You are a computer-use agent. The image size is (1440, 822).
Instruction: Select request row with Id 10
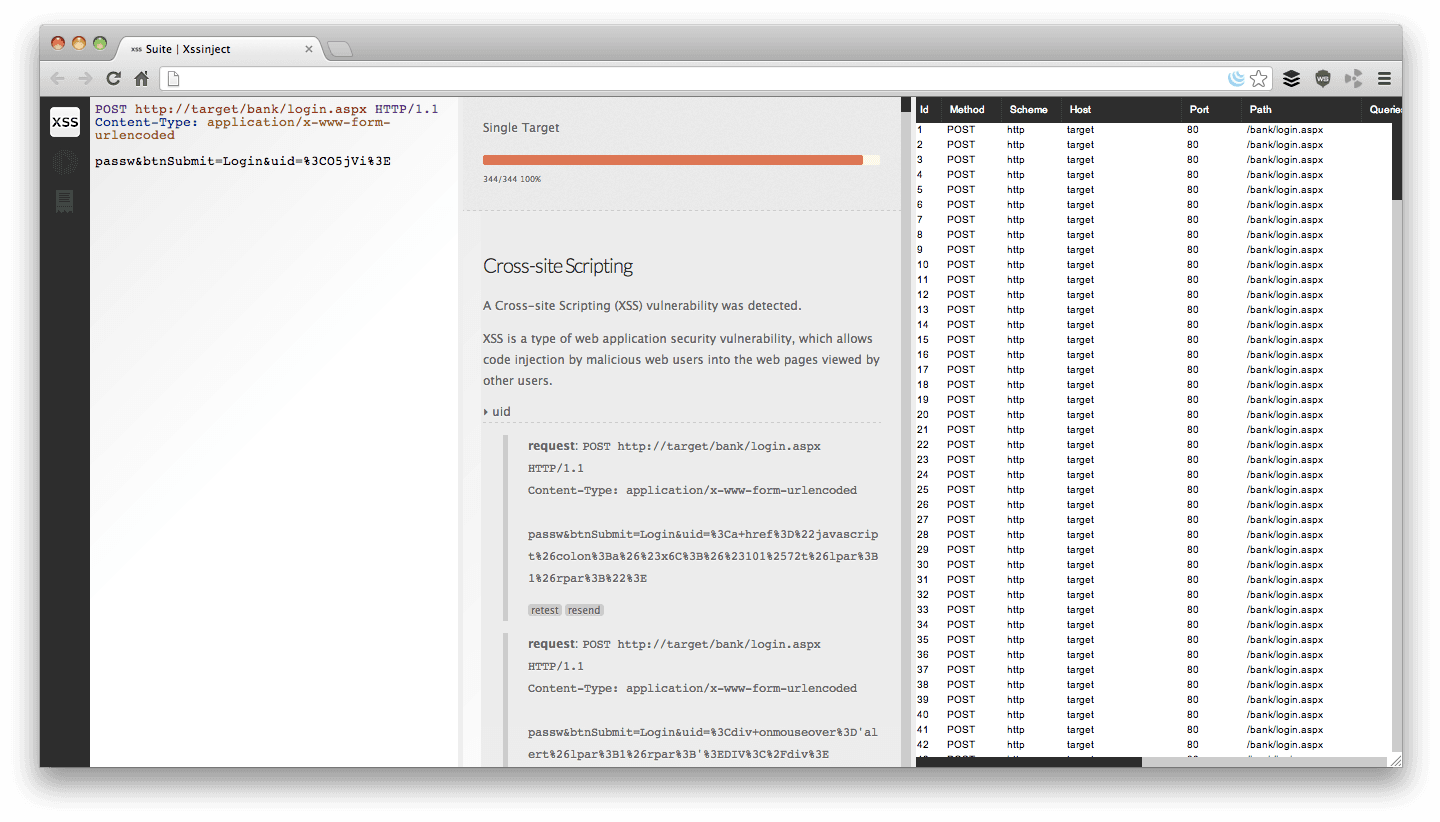tap(1154, 264)
